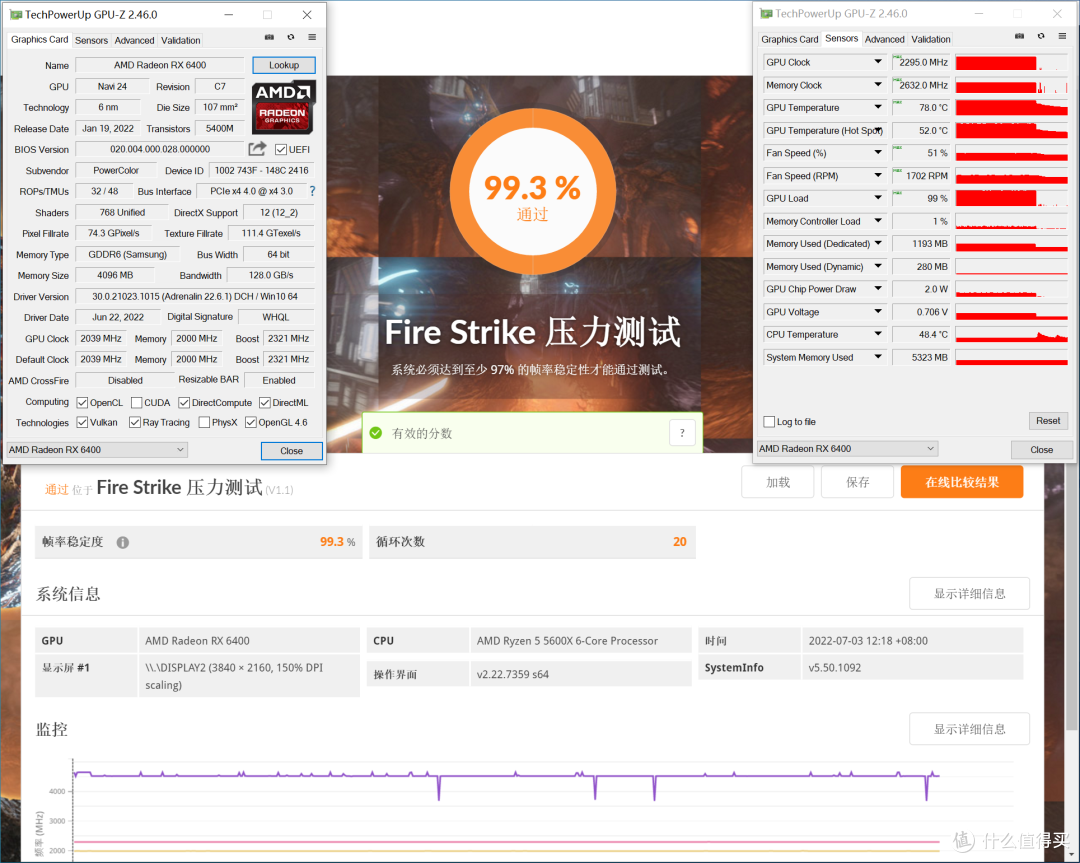
Task: Click the GPU Temperature red sensor graph
Action: pyautogui.click(x=1011, y=107)
